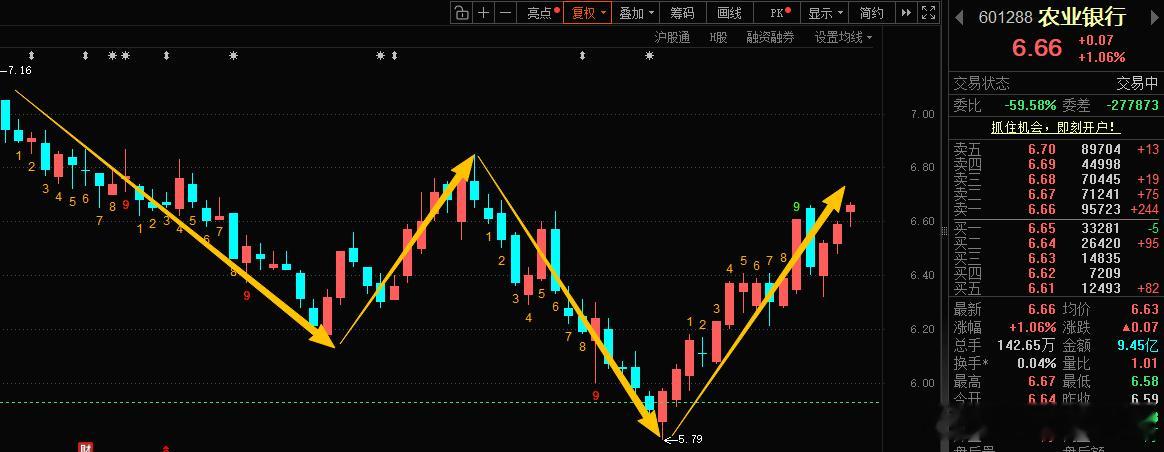
Task: Select the 卖三 6.68 order row
Action: (x=1056, y=179)
